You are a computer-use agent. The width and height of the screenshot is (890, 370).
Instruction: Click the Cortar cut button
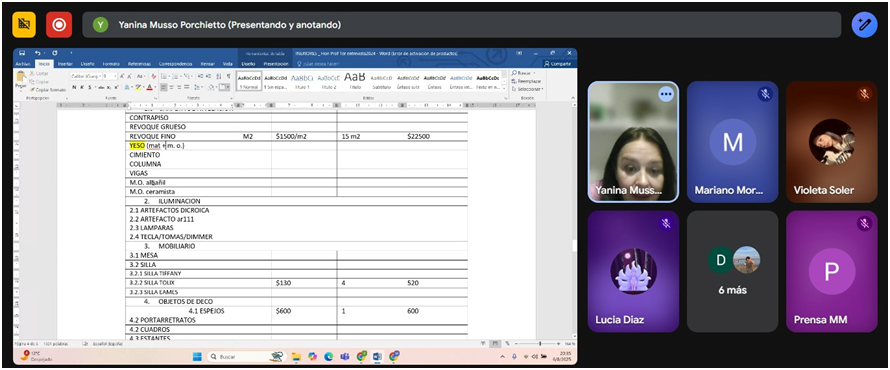click(39, 74)
